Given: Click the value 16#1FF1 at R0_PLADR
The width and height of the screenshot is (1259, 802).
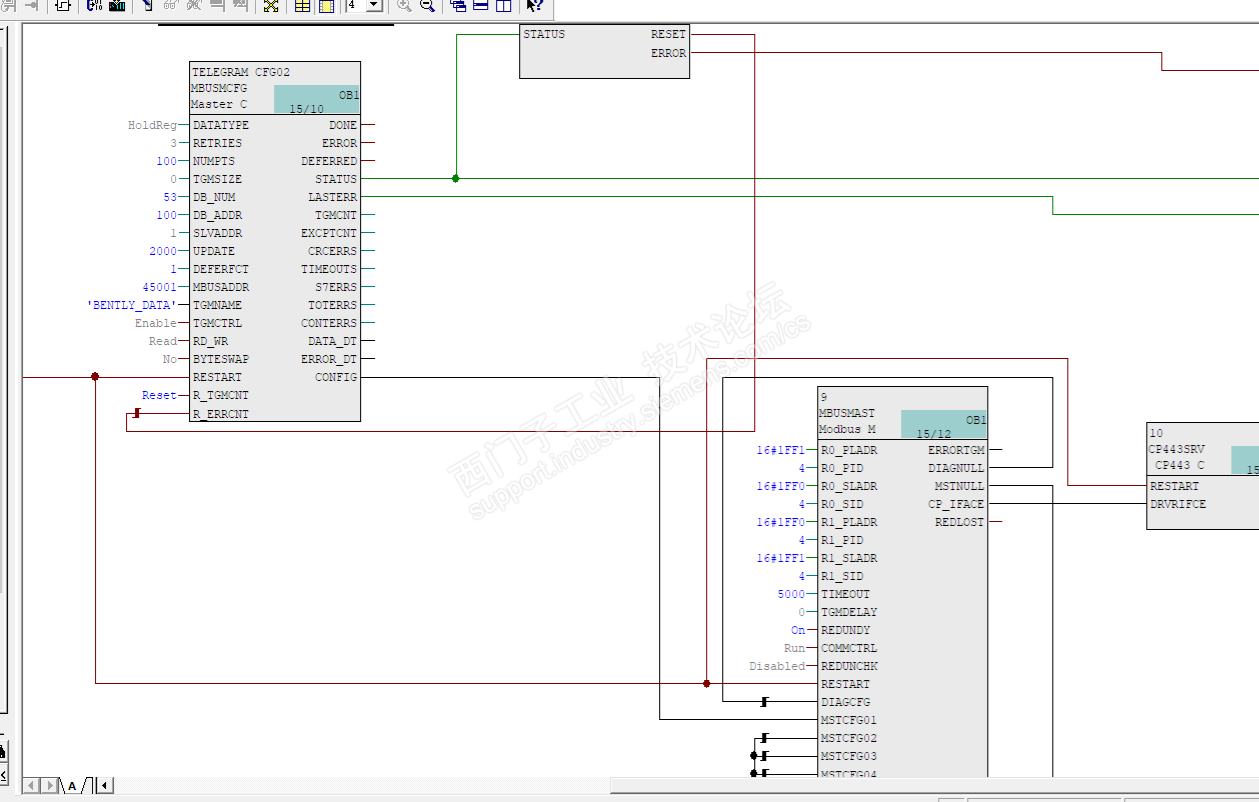Looking at the screenshot, I should click(x=780, y=450).
